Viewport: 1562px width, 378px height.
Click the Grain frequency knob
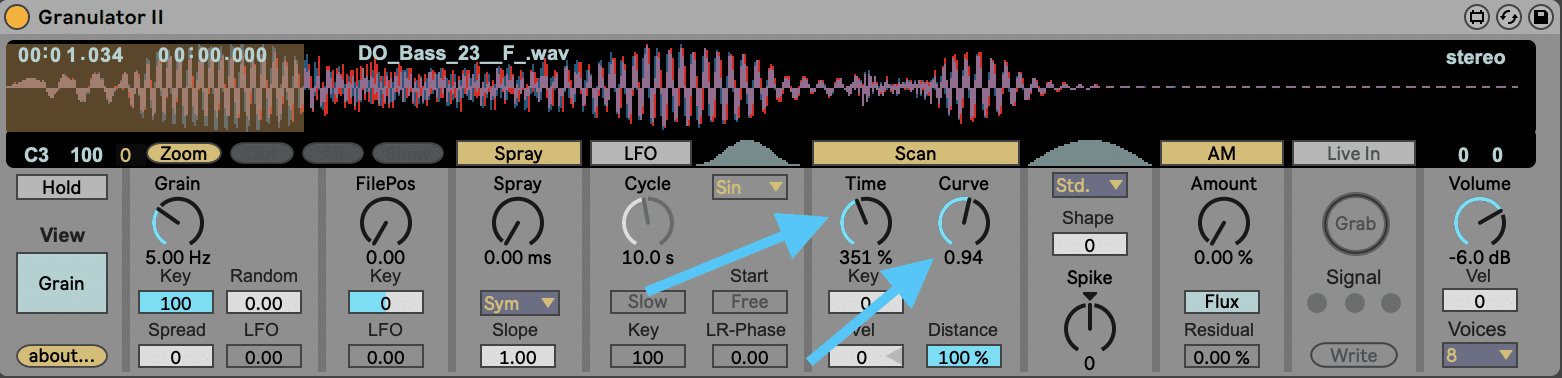tap(177, 222)
